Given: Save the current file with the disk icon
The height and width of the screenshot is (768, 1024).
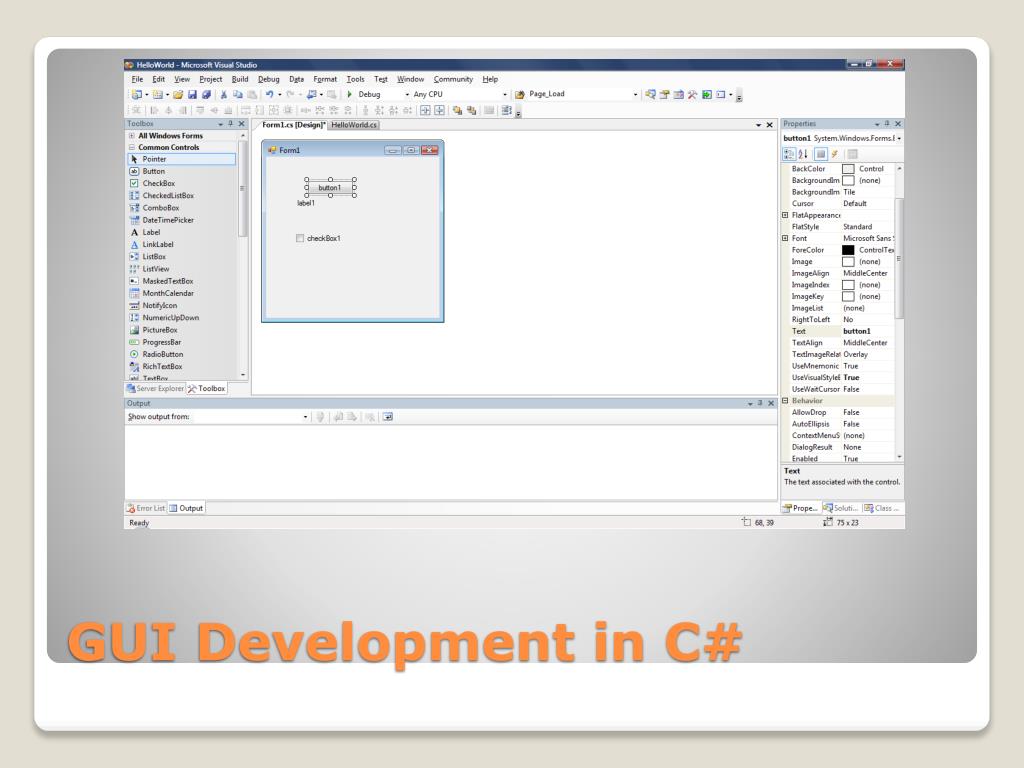Looking at the screenshot, I should pyautogui.click(x=192, y=95).
